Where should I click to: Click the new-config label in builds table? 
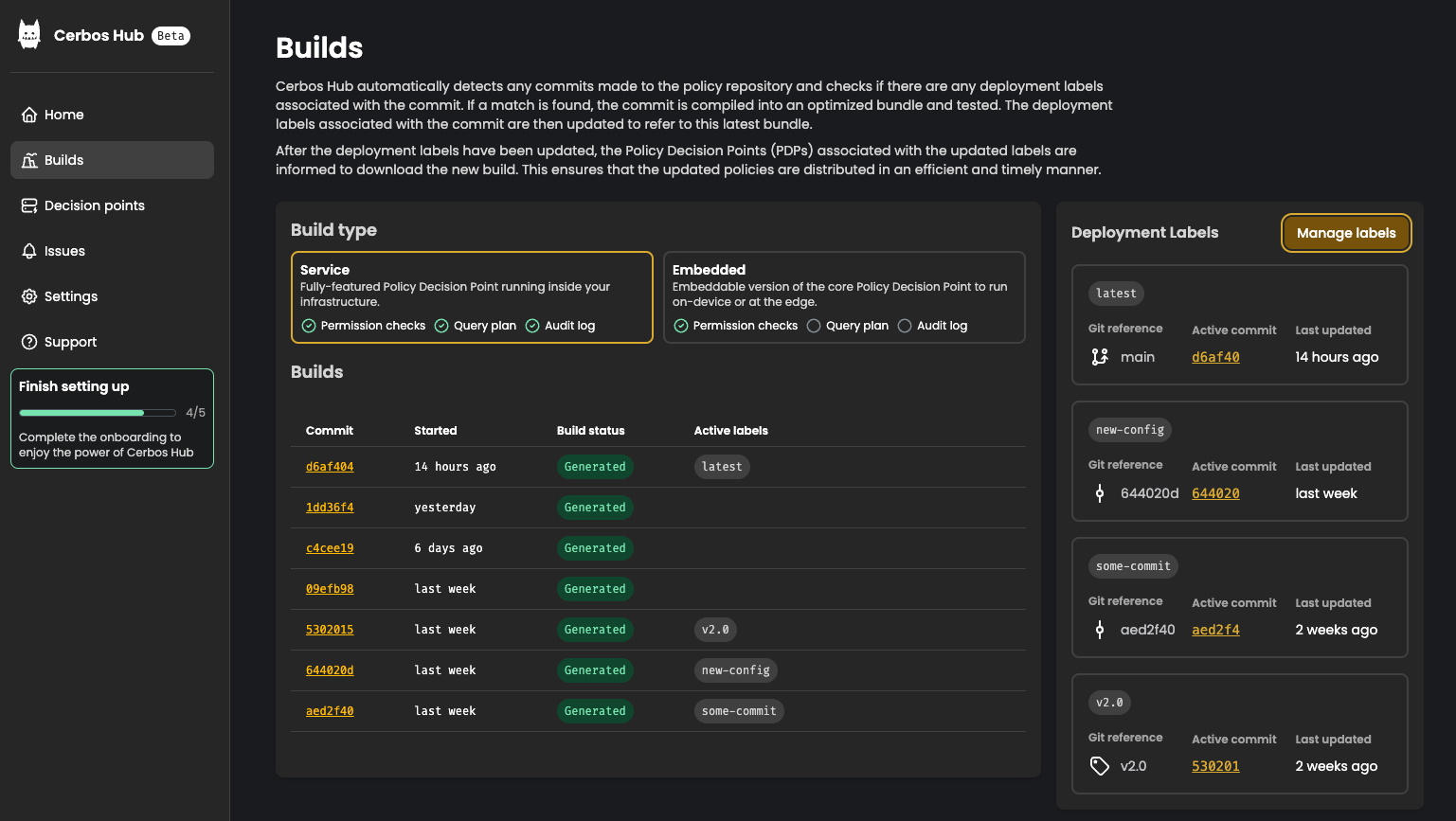pos(736,670)
